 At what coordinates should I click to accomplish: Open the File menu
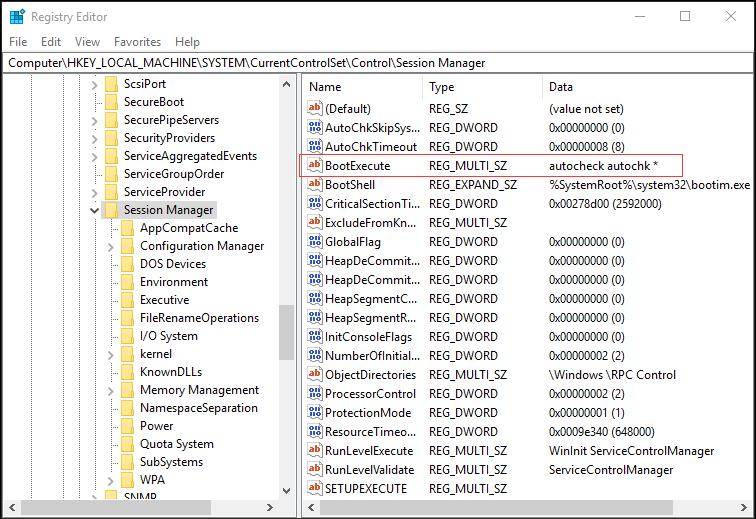tap(18, 42)
